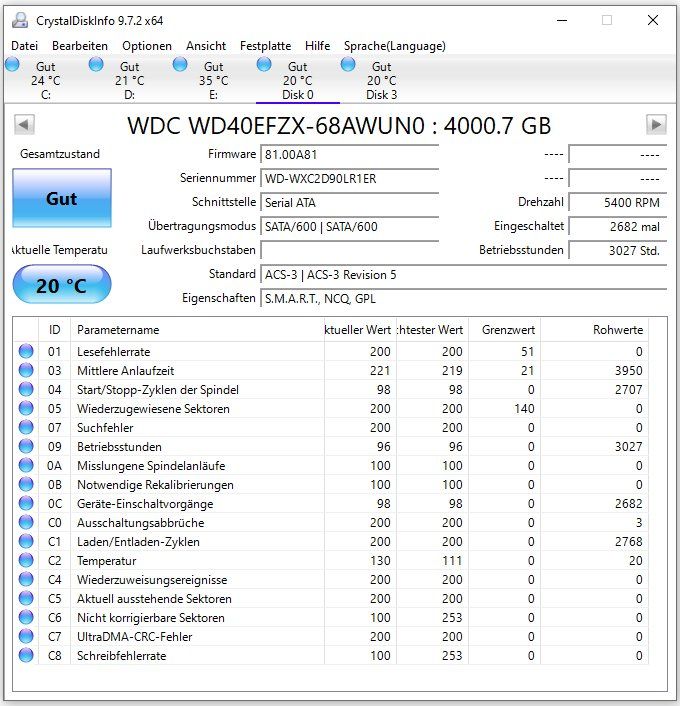Viewport: 680px width, 706px height.
Task: Open the Datei menu
Action: tap(24, 46)
